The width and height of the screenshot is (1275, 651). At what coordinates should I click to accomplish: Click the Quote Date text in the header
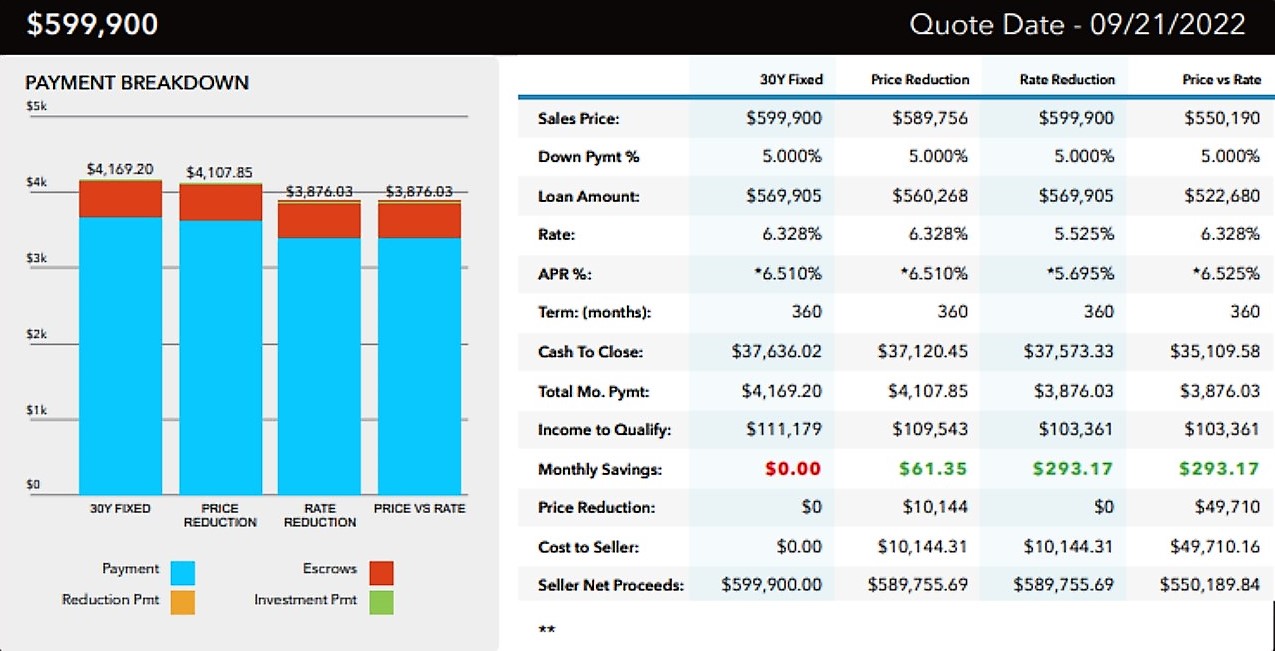pyautogui.click(x=1077, y=25)
